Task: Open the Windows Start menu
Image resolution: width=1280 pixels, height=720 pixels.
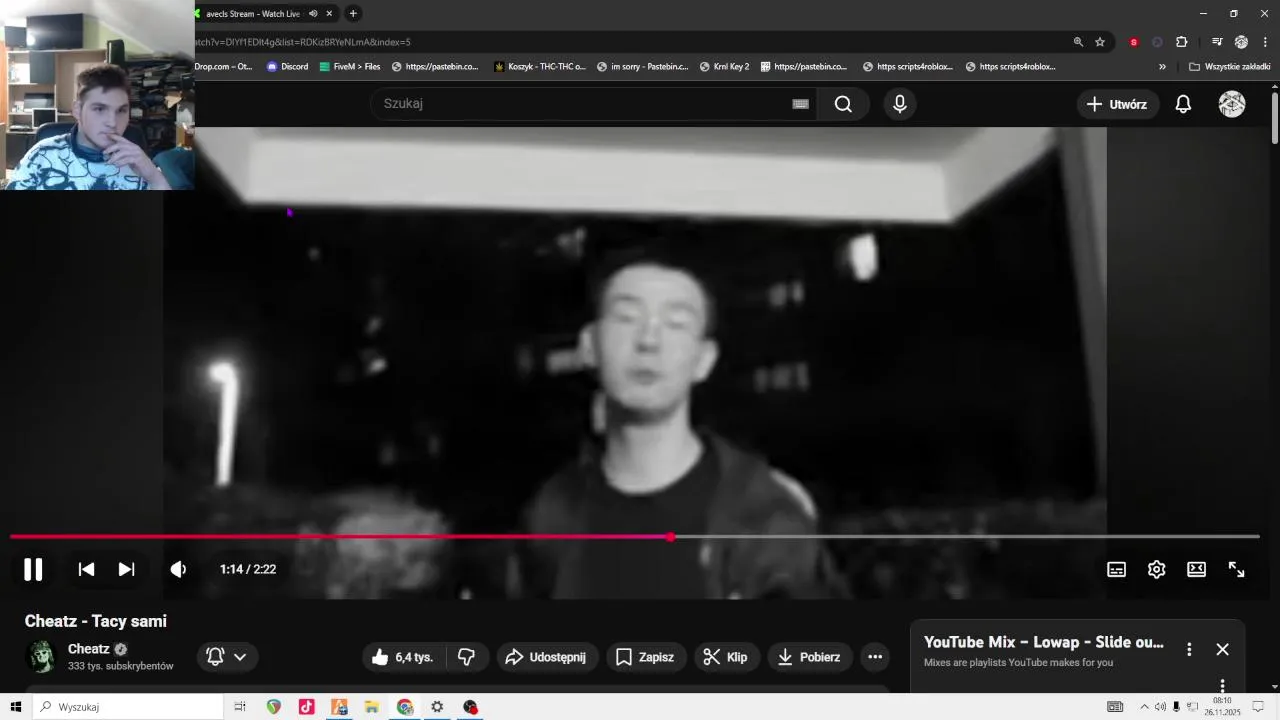Action: click(x=15, y=707)
